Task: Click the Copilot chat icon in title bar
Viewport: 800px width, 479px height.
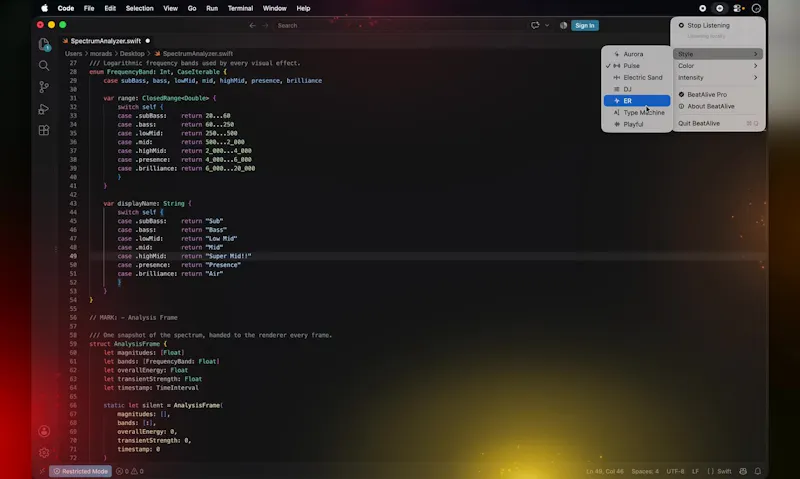Action: pos(535,25)
